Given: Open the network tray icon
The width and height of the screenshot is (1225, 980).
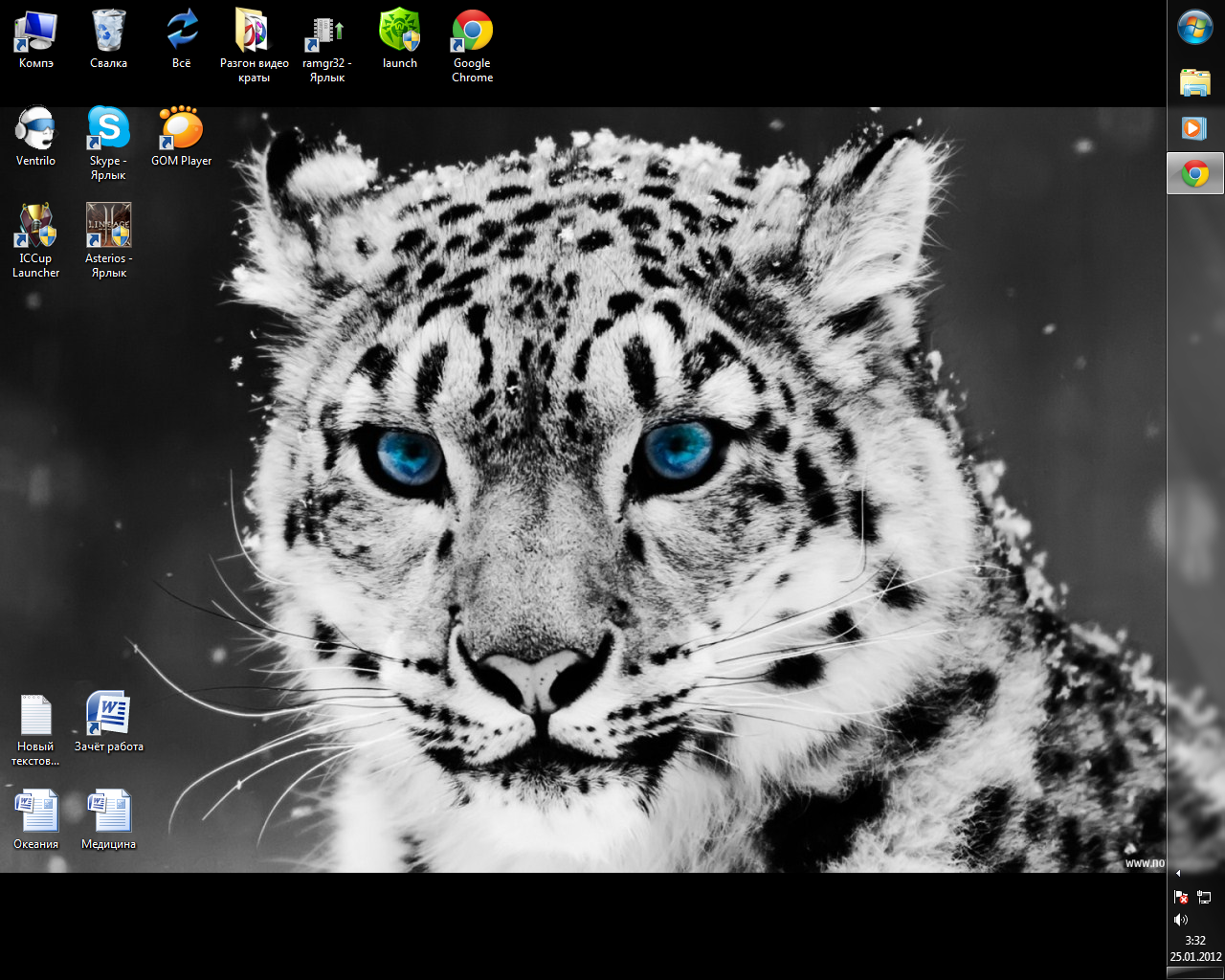Looking at the screenshot, I should coord(1204,898).
